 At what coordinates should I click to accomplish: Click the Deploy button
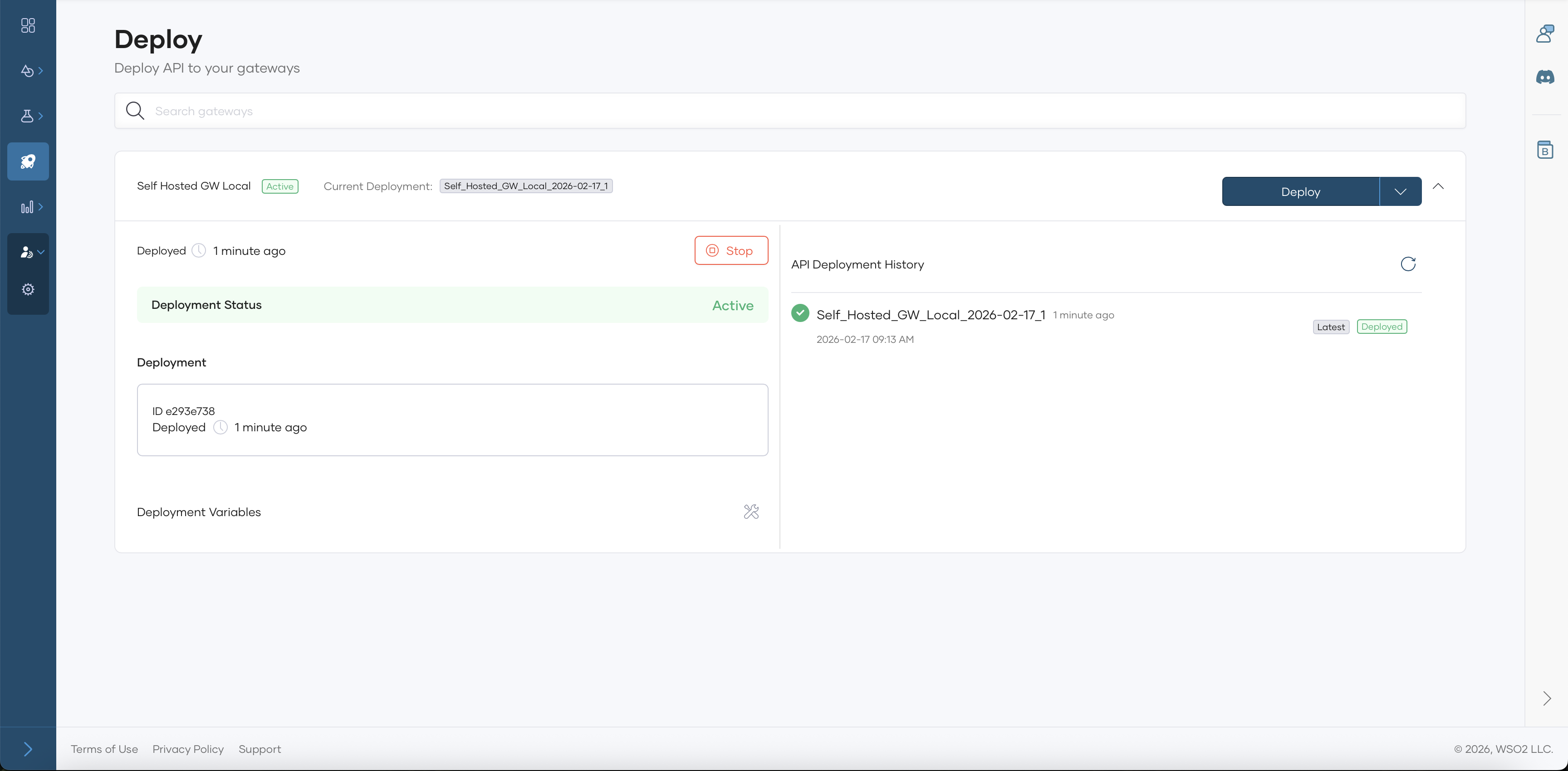(1300, 192)
